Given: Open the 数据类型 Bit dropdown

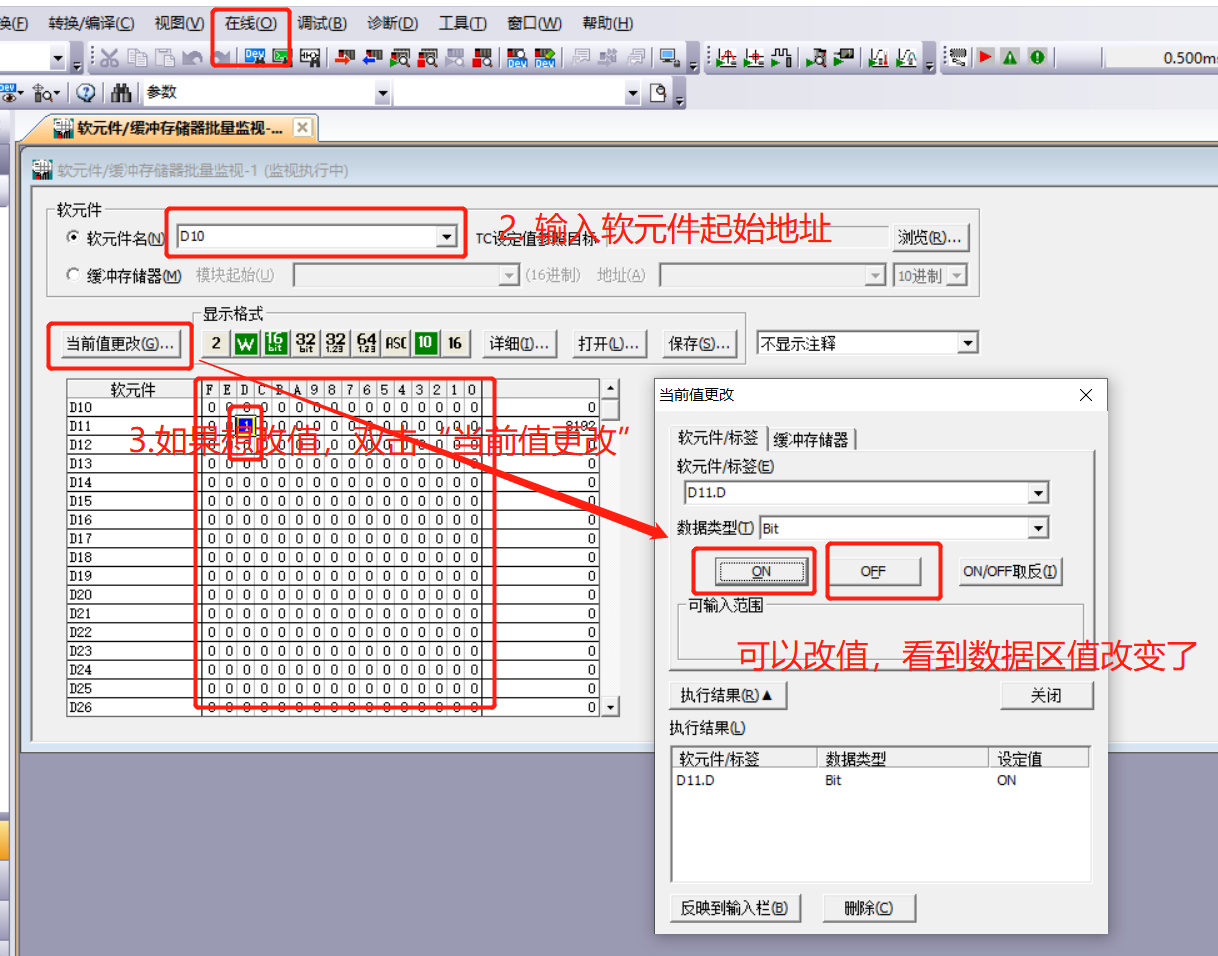Looking at the screenshot, I should coord(1039,528).
